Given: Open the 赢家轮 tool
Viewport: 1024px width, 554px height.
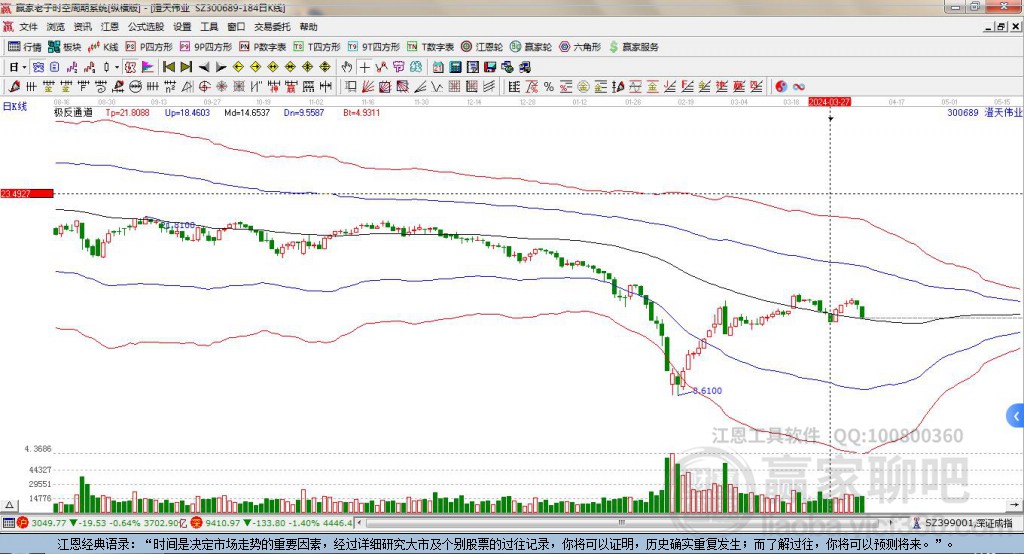Looking at the screenshot, I should coord(531,47).
